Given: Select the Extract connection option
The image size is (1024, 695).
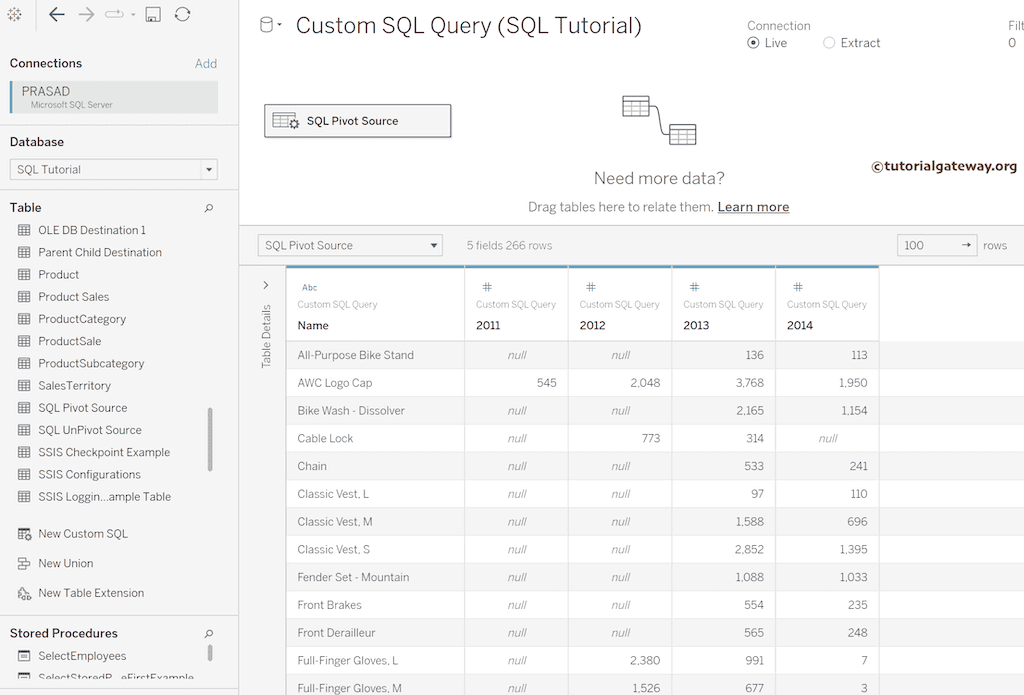Looking at the screenshot, I should coord(829,43).
